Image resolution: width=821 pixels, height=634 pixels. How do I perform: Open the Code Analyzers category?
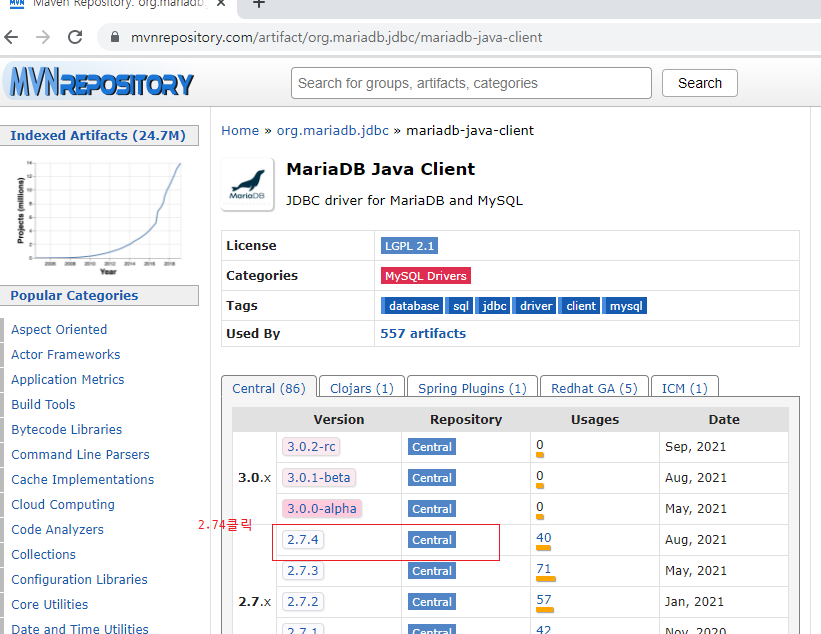click(57, 529)
